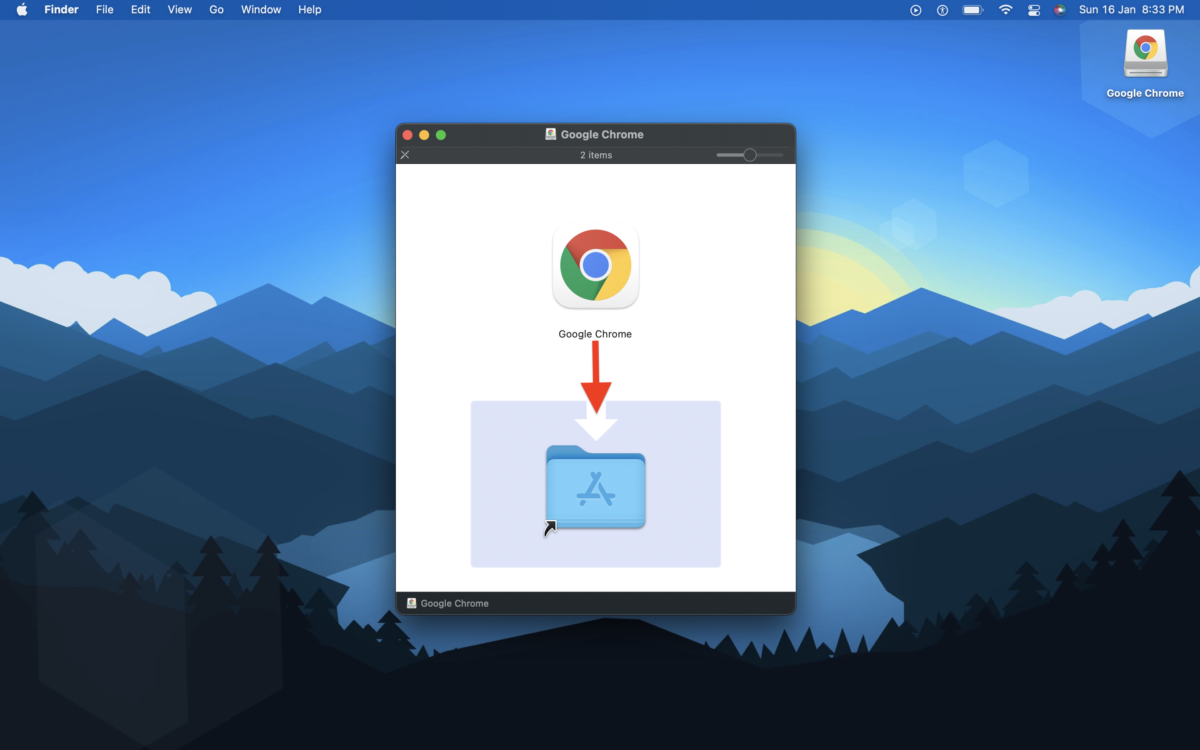Open the Finder Go menu
The image size is (1200, 750).
click(x=216, y=10)
